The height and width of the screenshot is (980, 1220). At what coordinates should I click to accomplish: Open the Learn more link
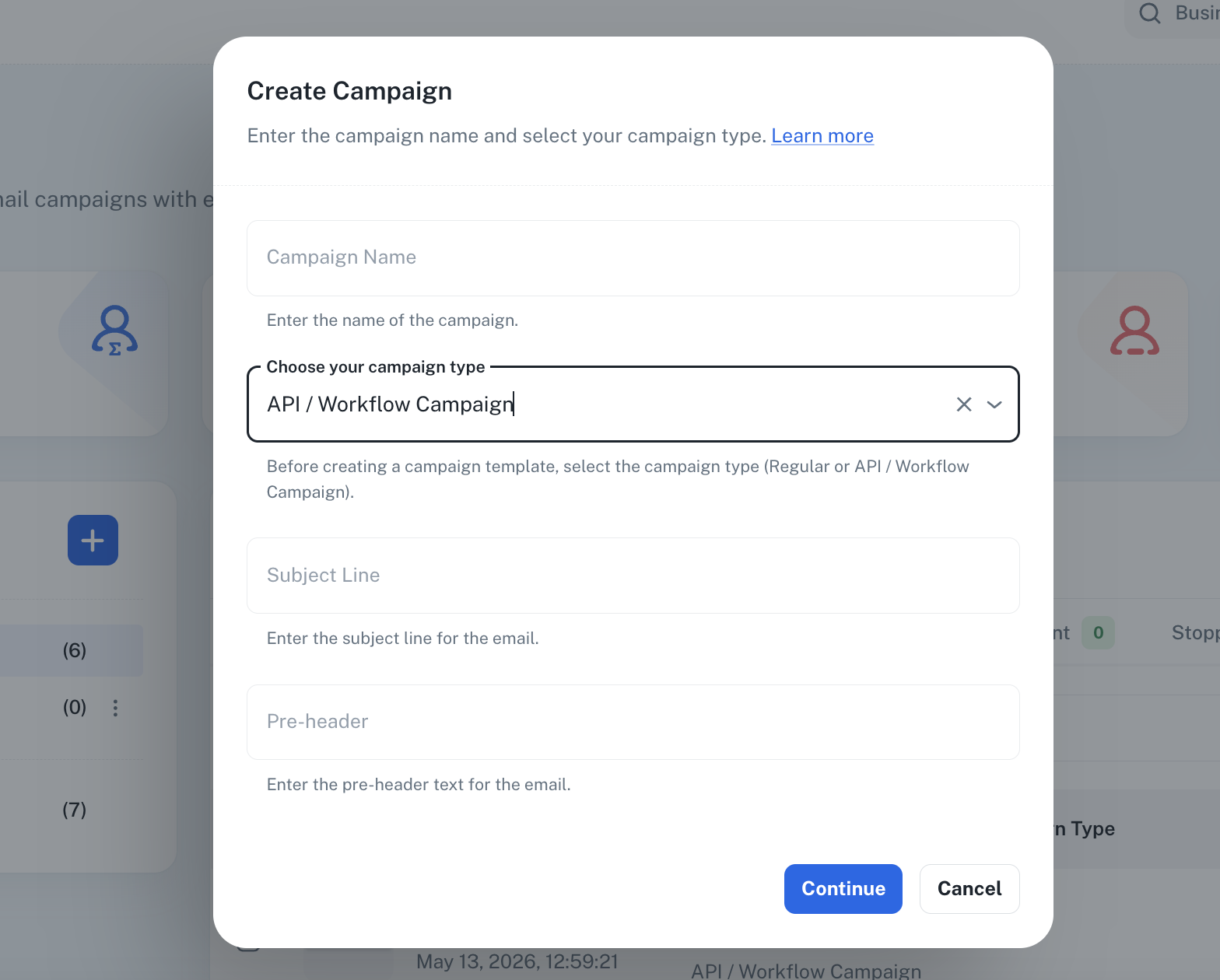tap(822, 136)
